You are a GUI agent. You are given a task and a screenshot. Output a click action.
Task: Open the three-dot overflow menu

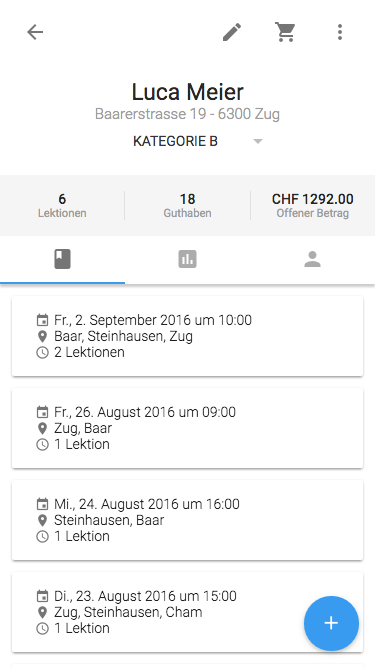[340, 32]
